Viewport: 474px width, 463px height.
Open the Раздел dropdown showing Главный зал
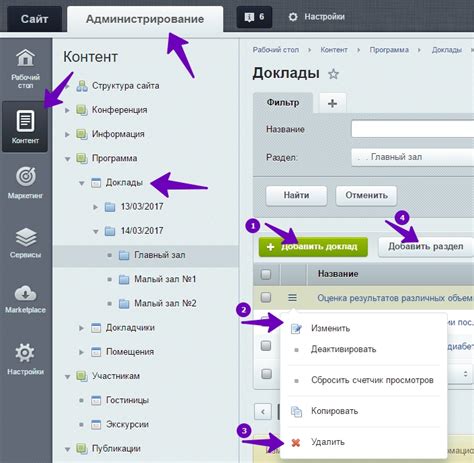[x=413, y=157]
